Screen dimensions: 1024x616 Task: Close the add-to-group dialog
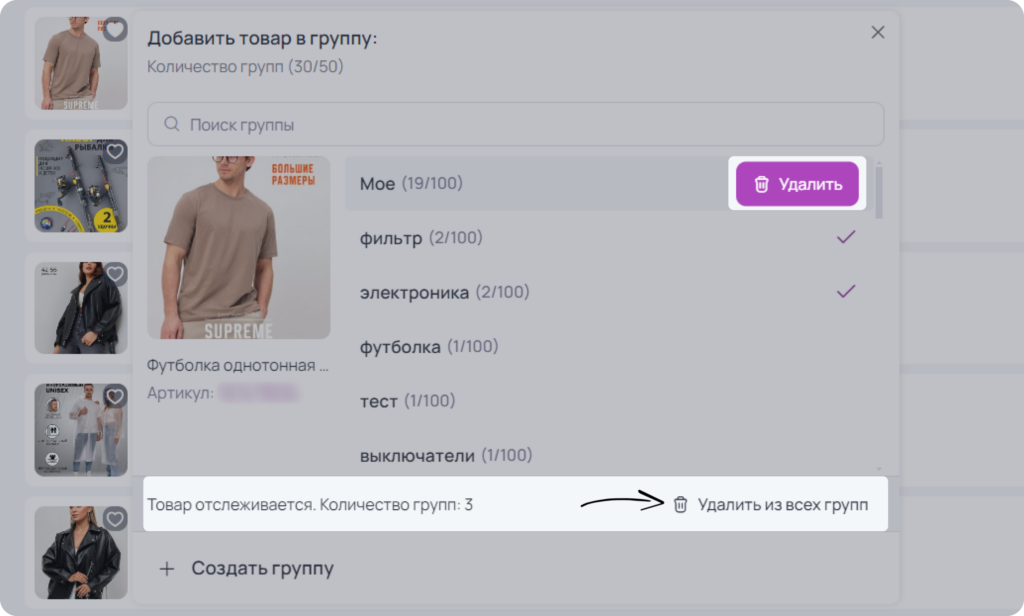[x=878, y=32]
